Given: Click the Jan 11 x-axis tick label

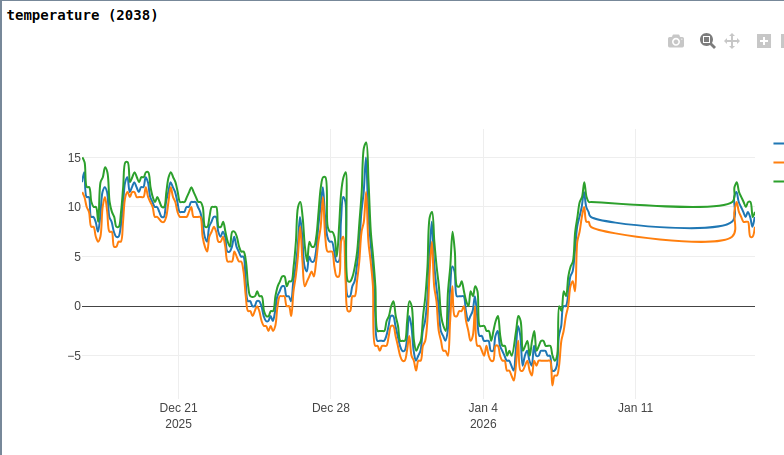Looking at the screenshot, I should click(x=635, y=408).
